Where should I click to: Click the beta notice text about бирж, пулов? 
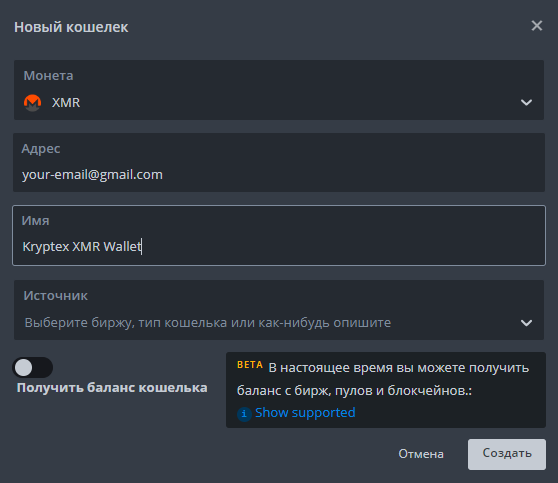383,379
